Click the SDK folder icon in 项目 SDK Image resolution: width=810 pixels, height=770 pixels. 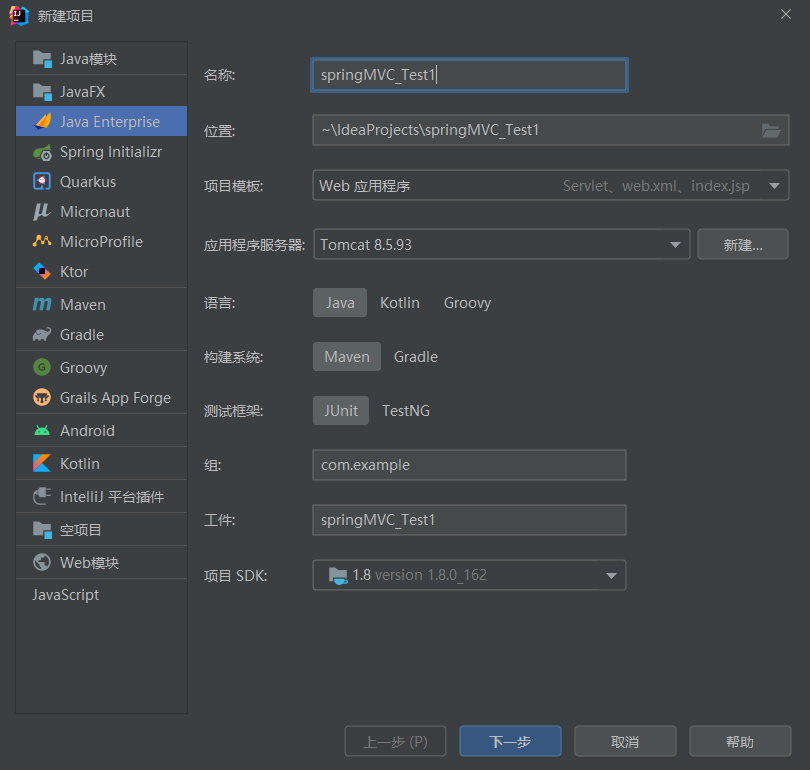tap(338, 575)
